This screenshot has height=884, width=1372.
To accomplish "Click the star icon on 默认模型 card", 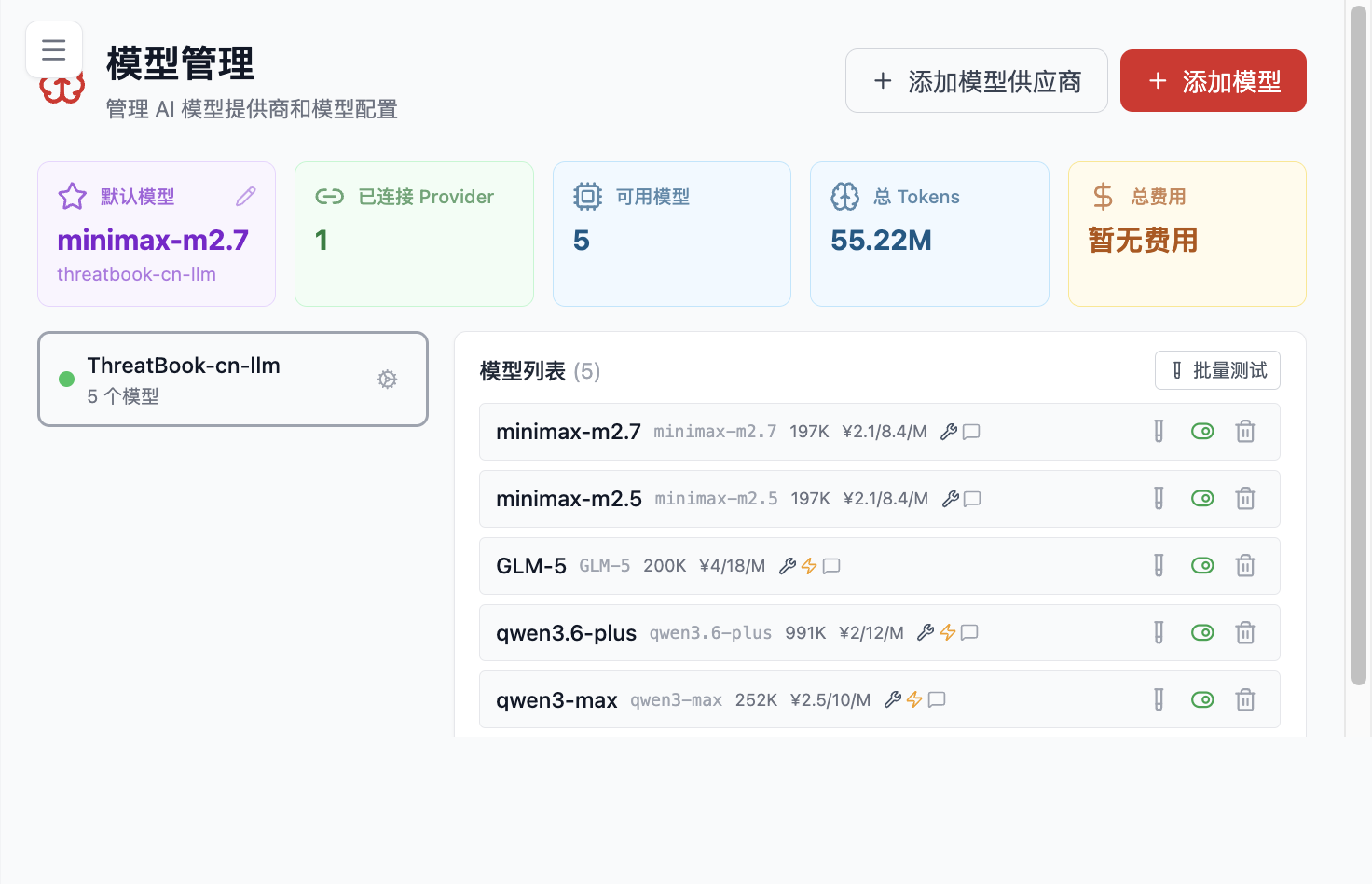I will coord(72,196).
